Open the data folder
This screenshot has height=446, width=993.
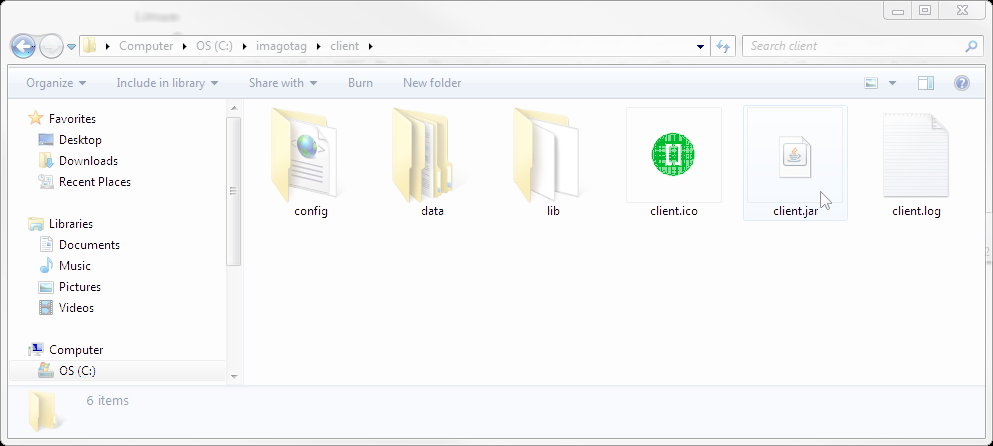coord(432,162)
